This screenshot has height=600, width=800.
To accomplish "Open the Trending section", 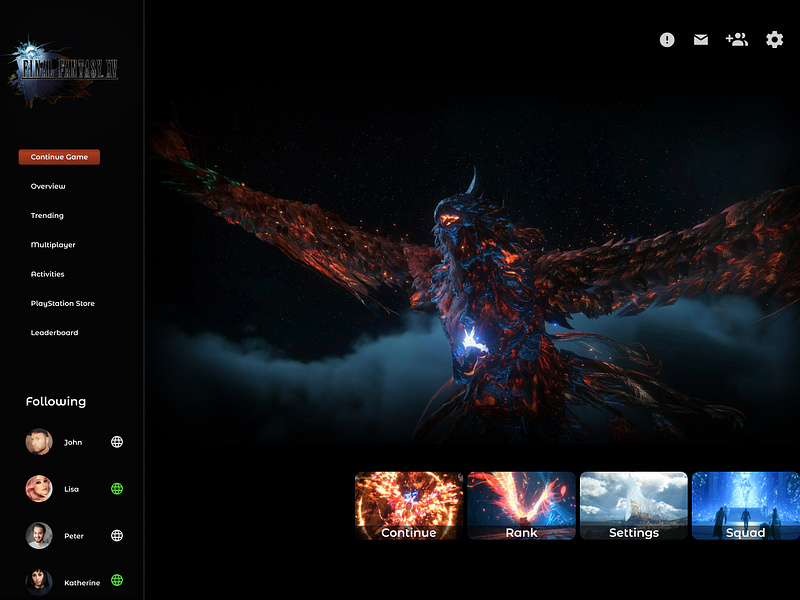I will [46, 215].
